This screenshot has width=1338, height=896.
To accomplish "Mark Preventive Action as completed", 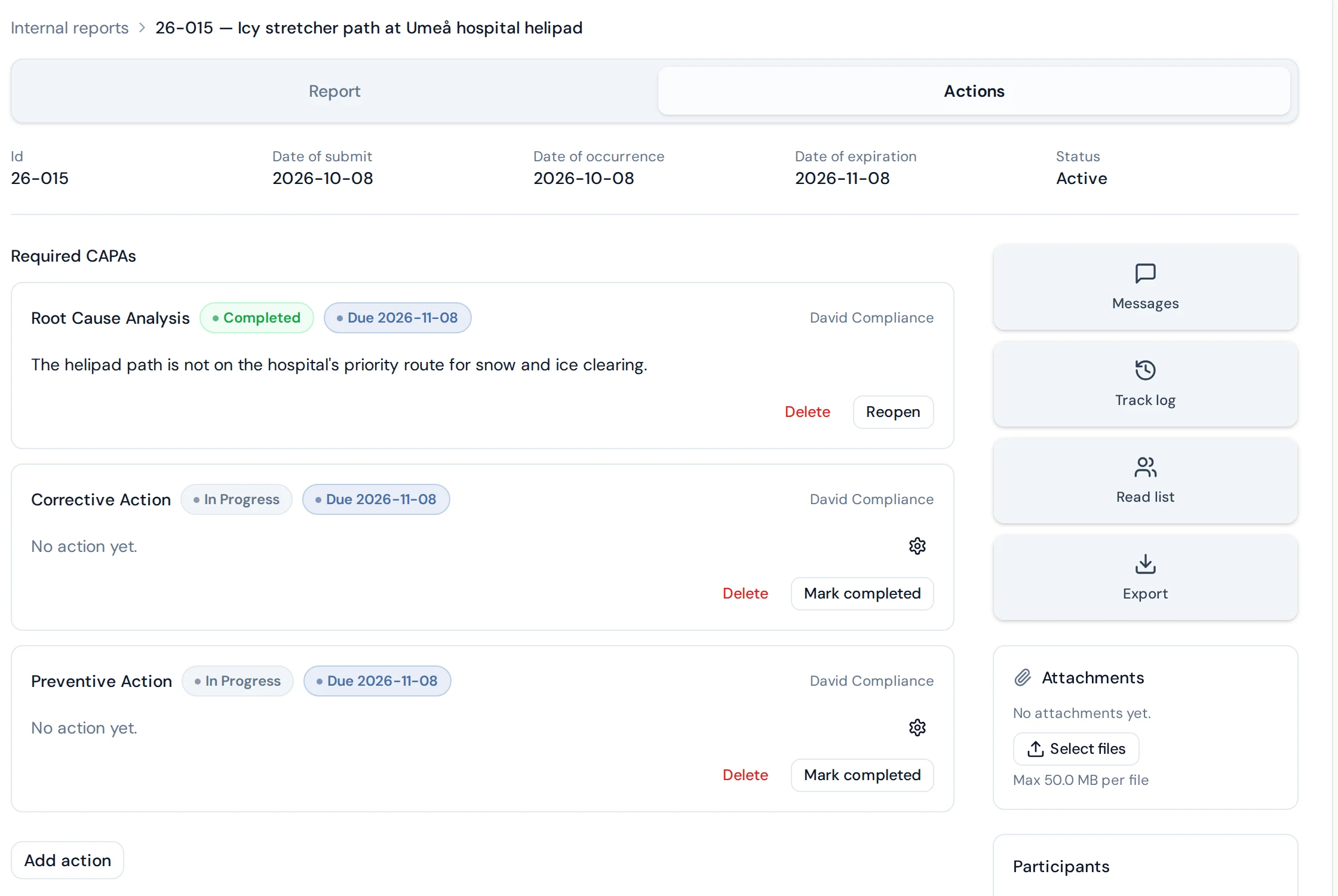I will tap(862, 775).
